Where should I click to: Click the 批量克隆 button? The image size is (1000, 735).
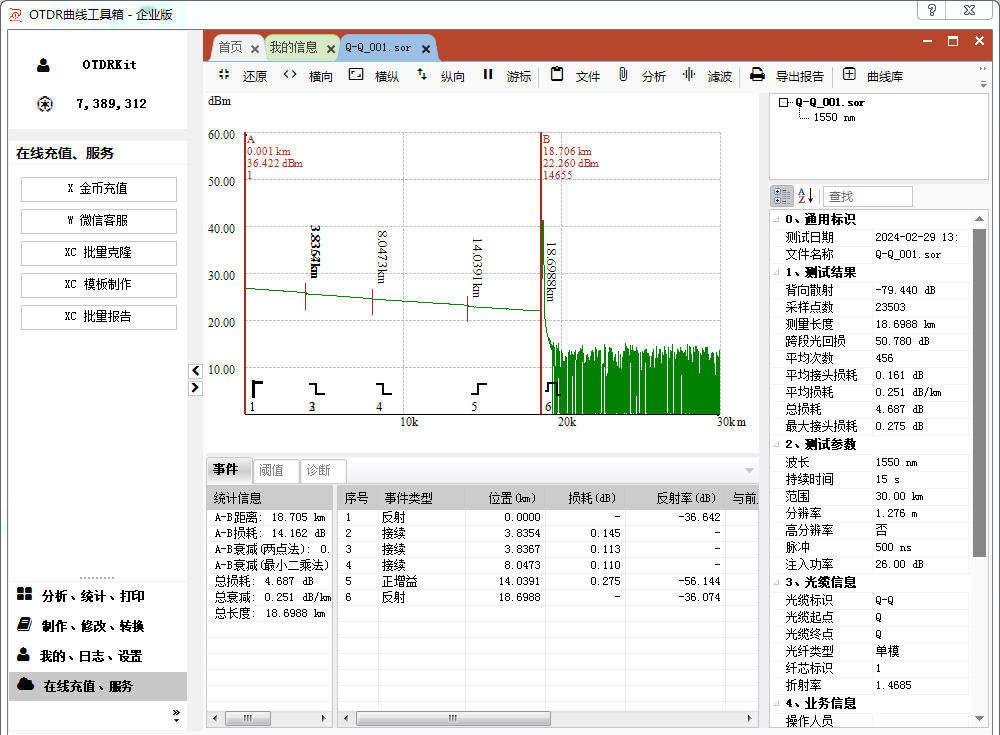point(98,253)
